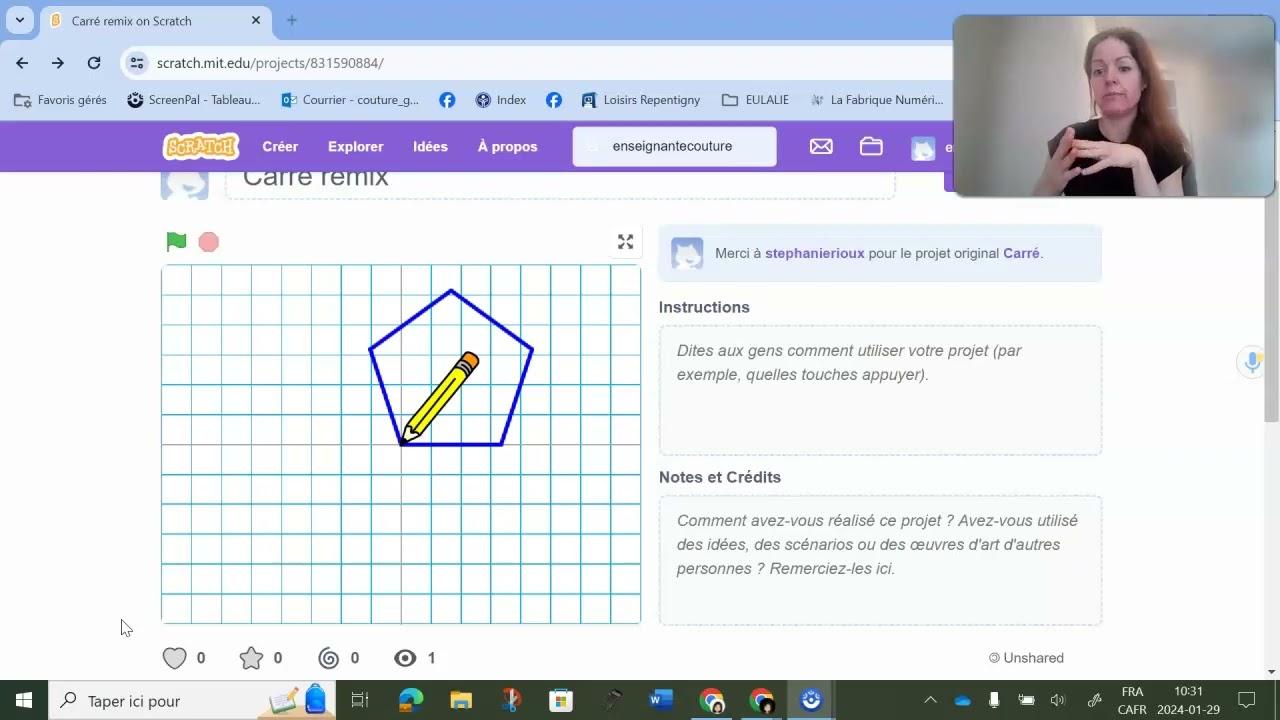Click the user avatar in Scratch navbar
Image resolution: width=1280 pixels, height=720 pixels.
pos(923,148)
